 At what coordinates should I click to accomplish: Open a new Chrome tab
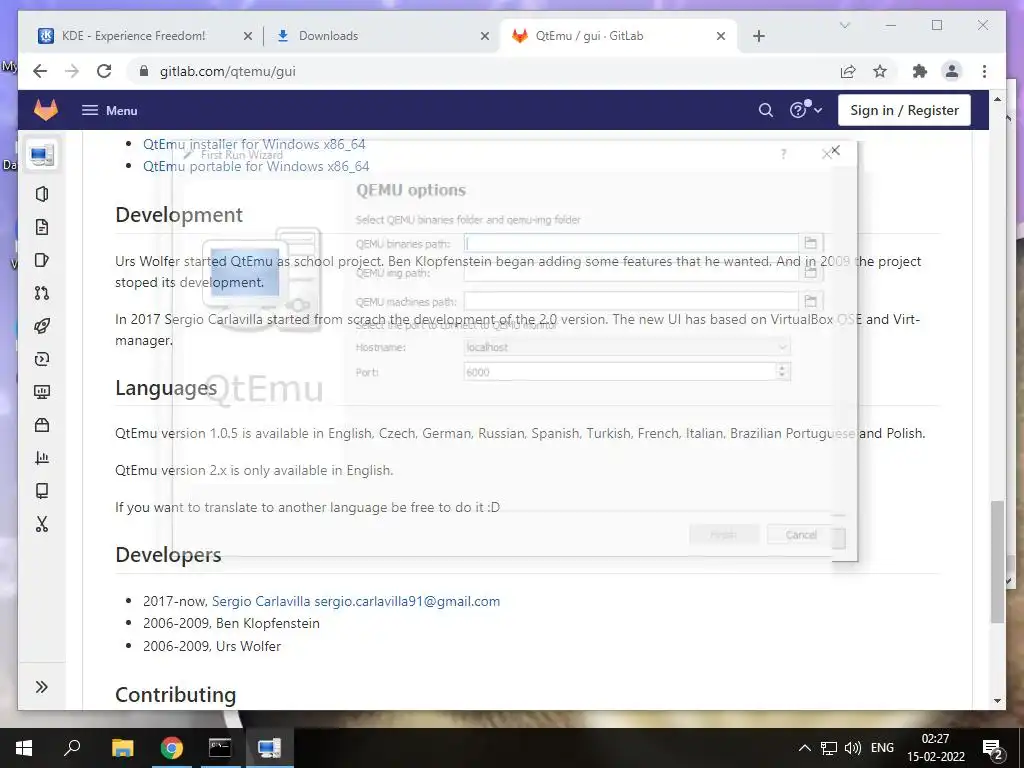pos(758,36)
